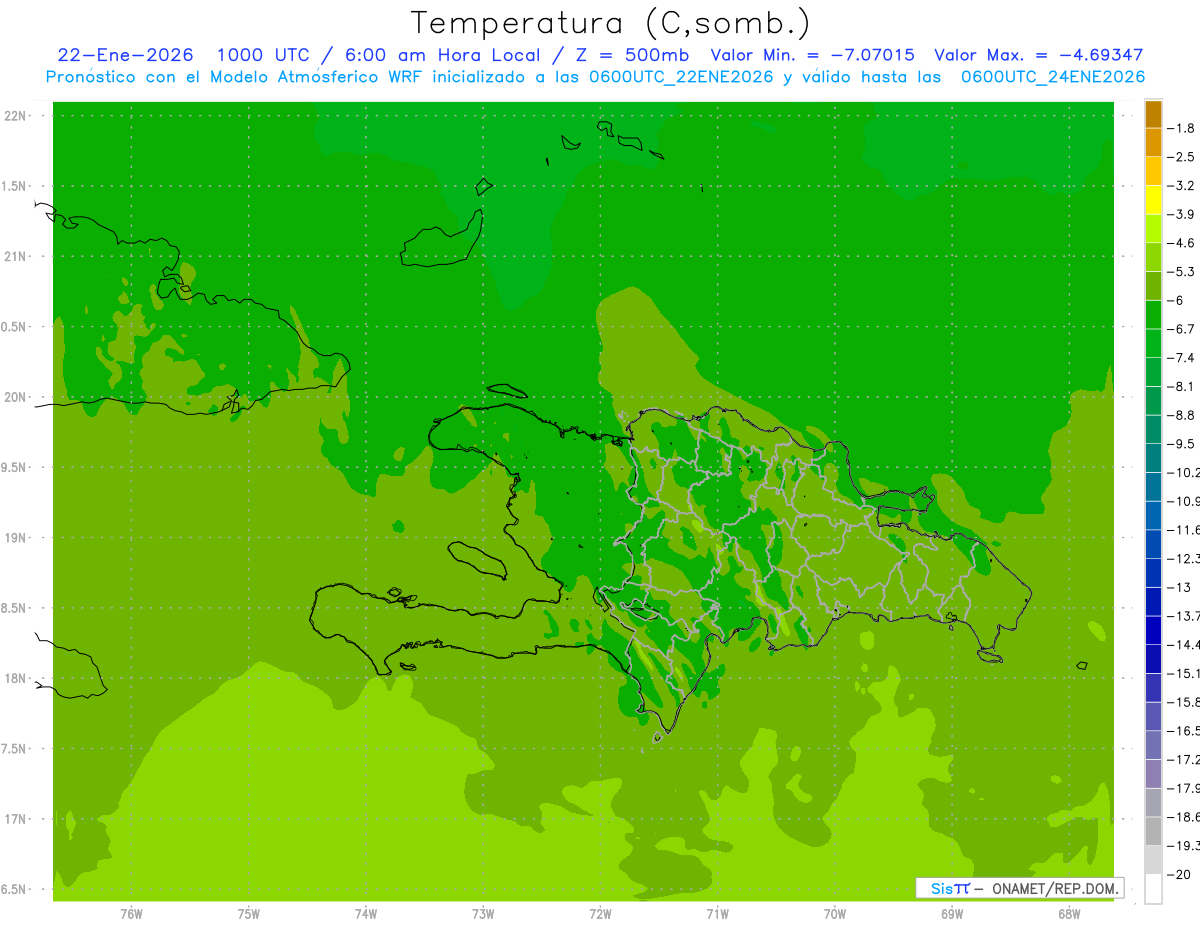Select the date text '22-Ene-2026'

pyautogui.click(x=125, y=55)
